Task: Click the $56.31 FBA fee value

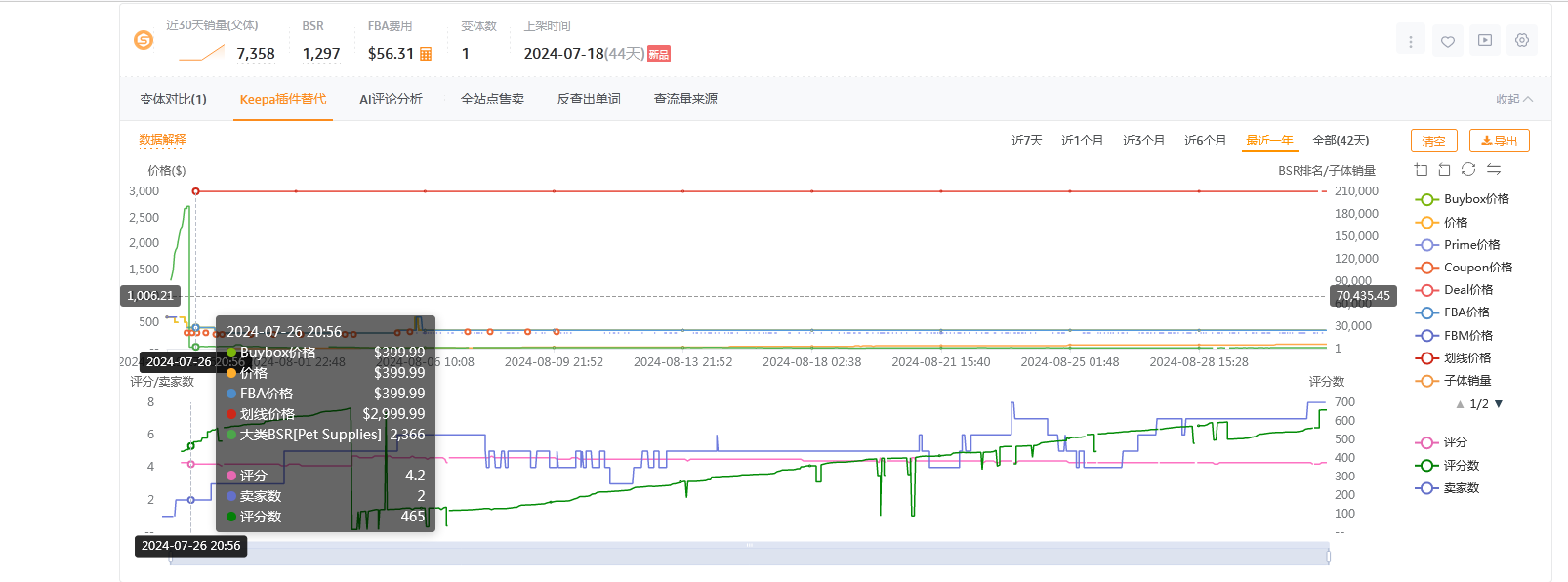Action: (x=391, y=54)
